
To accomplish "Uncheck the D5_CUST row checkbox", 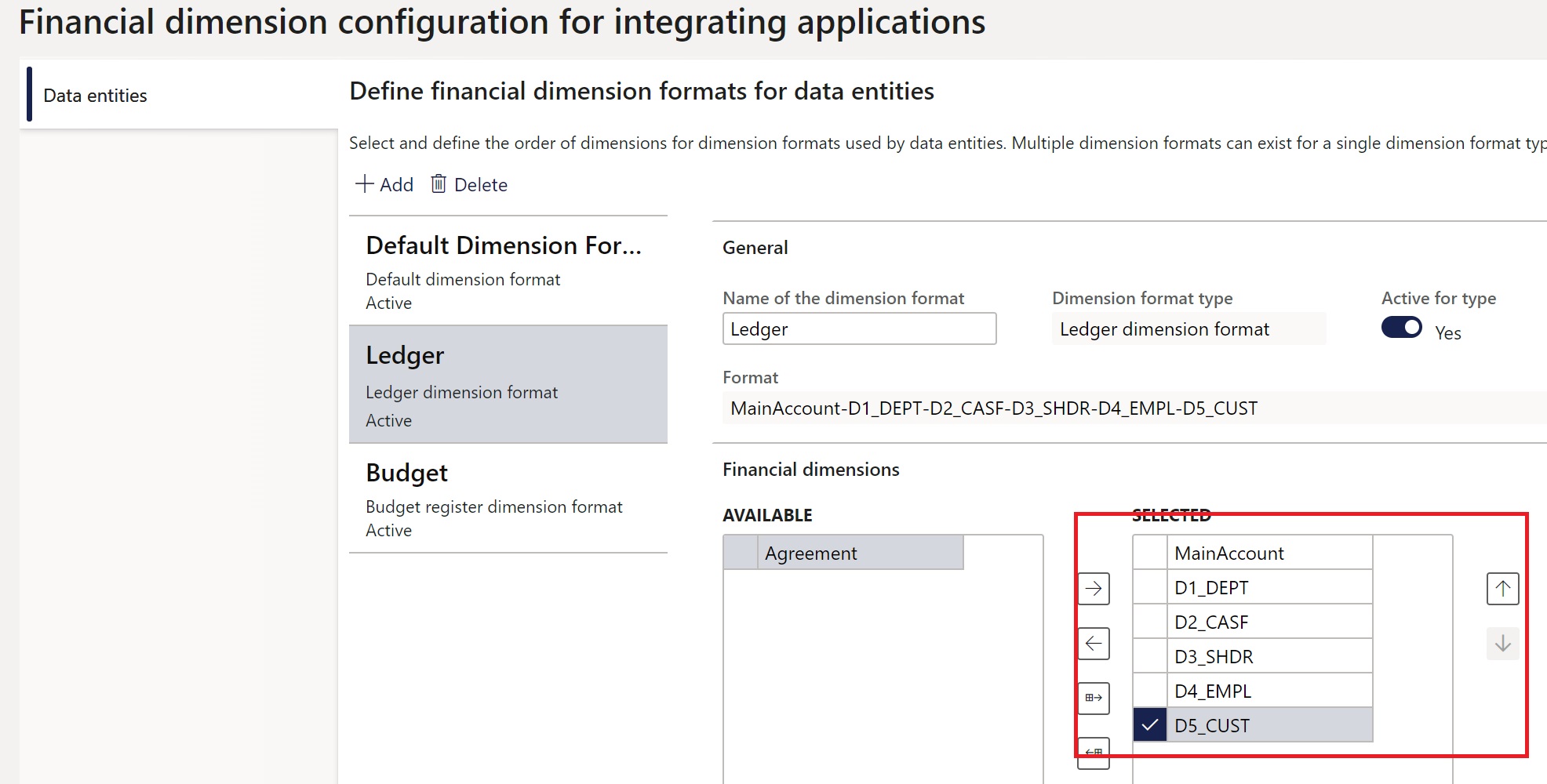I will 1149,724.
